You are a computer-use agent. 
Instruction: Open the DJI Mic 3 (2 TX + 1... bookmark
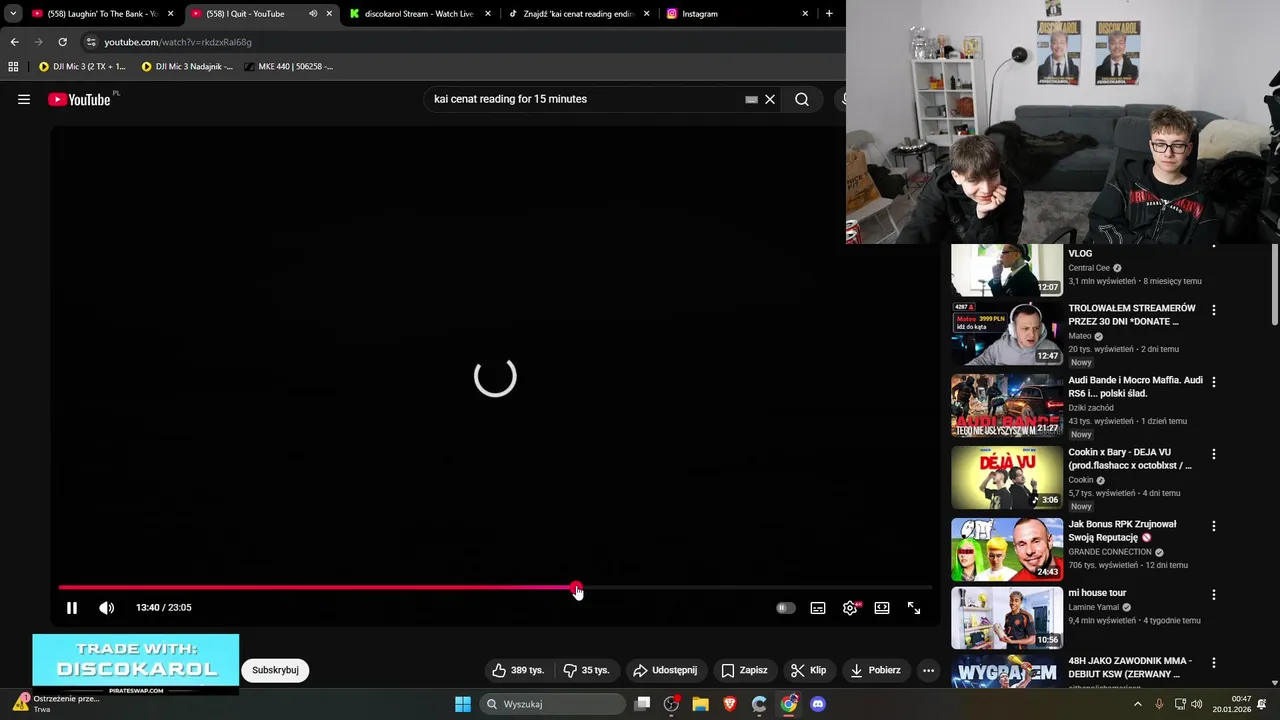click(x=82, y=66)
